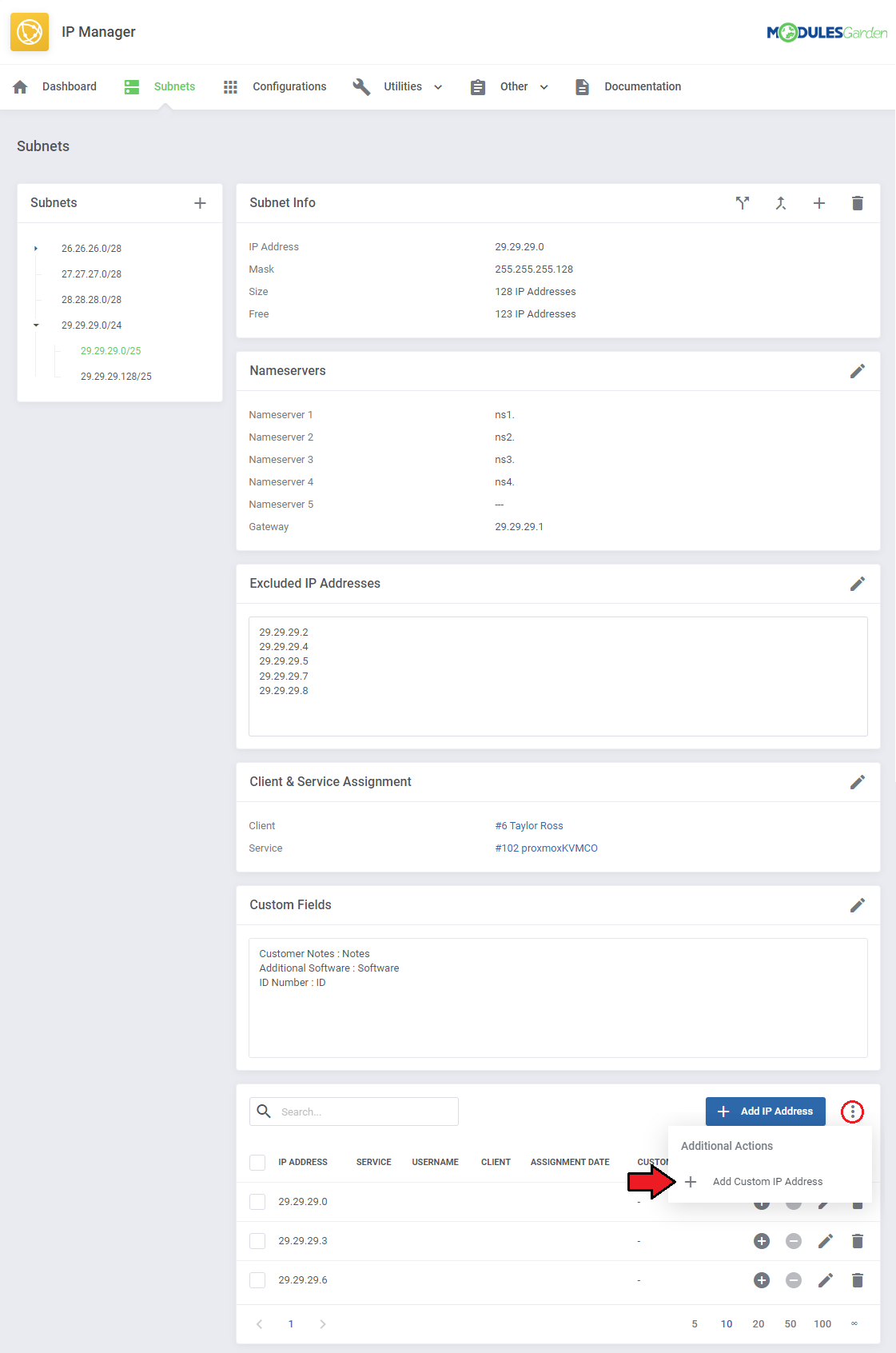Open Additional Actions three-dot menu
This screenshot has height=1353, width=896.
click(x=853, y=1112)
